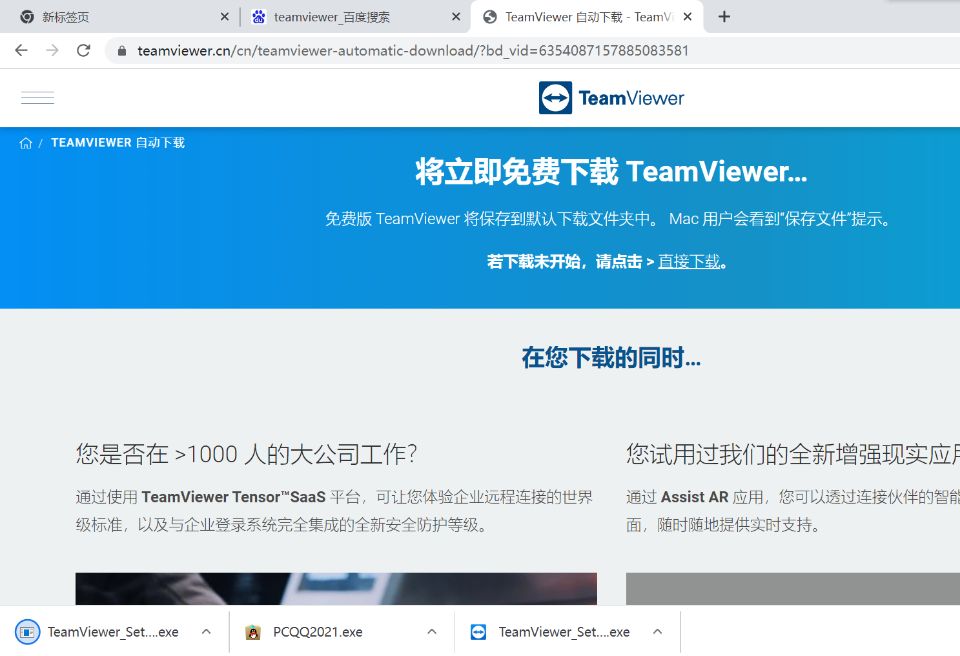Expand options for first TeamViewer_Set....exe download
Screen dimensions: 960x656
pyautogui.click(x=206, y=631)
